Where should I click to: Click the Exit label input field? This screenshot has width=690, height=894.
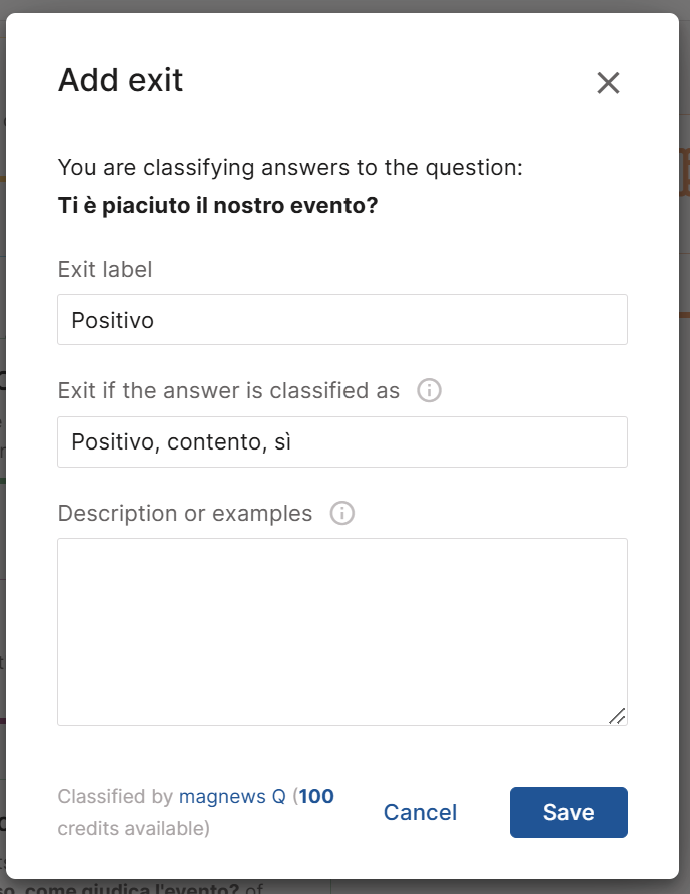(342, 319)
